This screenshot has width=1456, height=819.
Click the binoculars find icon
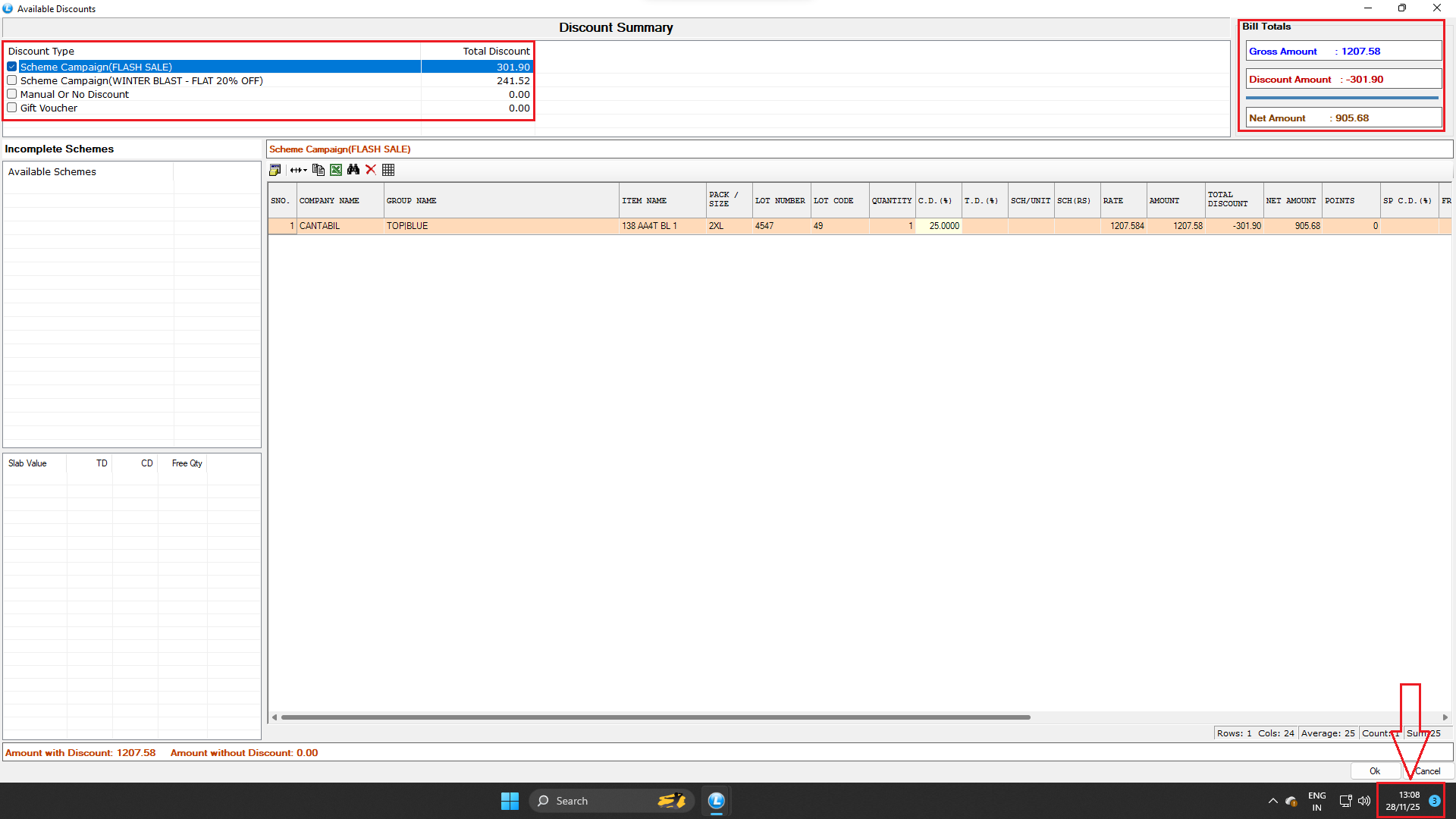pos(353,170)
